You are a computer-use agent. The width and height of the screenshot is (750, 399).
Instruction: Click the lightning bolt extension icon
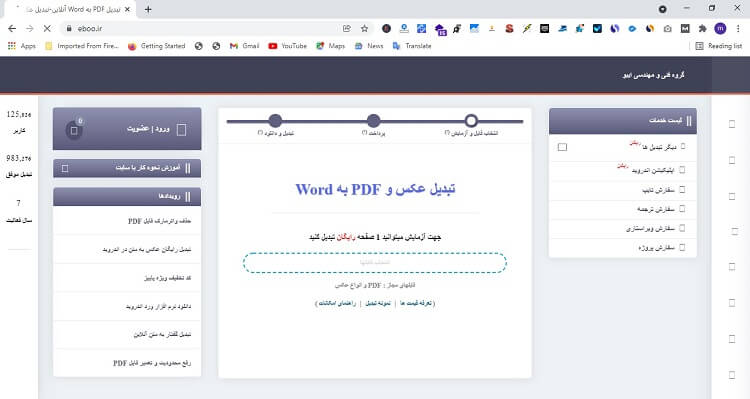527,29
